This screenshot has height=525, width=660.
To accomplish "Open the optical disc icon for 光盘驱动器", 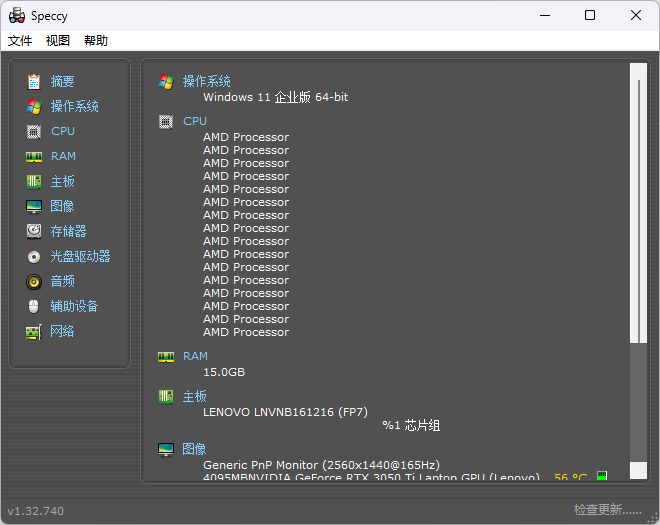I will point(34,256).
